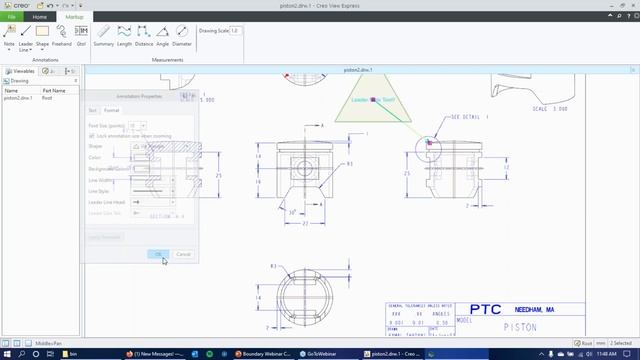Click Cancel in Annotation Properties
Image resolution: width=640 pixels, height=360 pixels.
183,254
